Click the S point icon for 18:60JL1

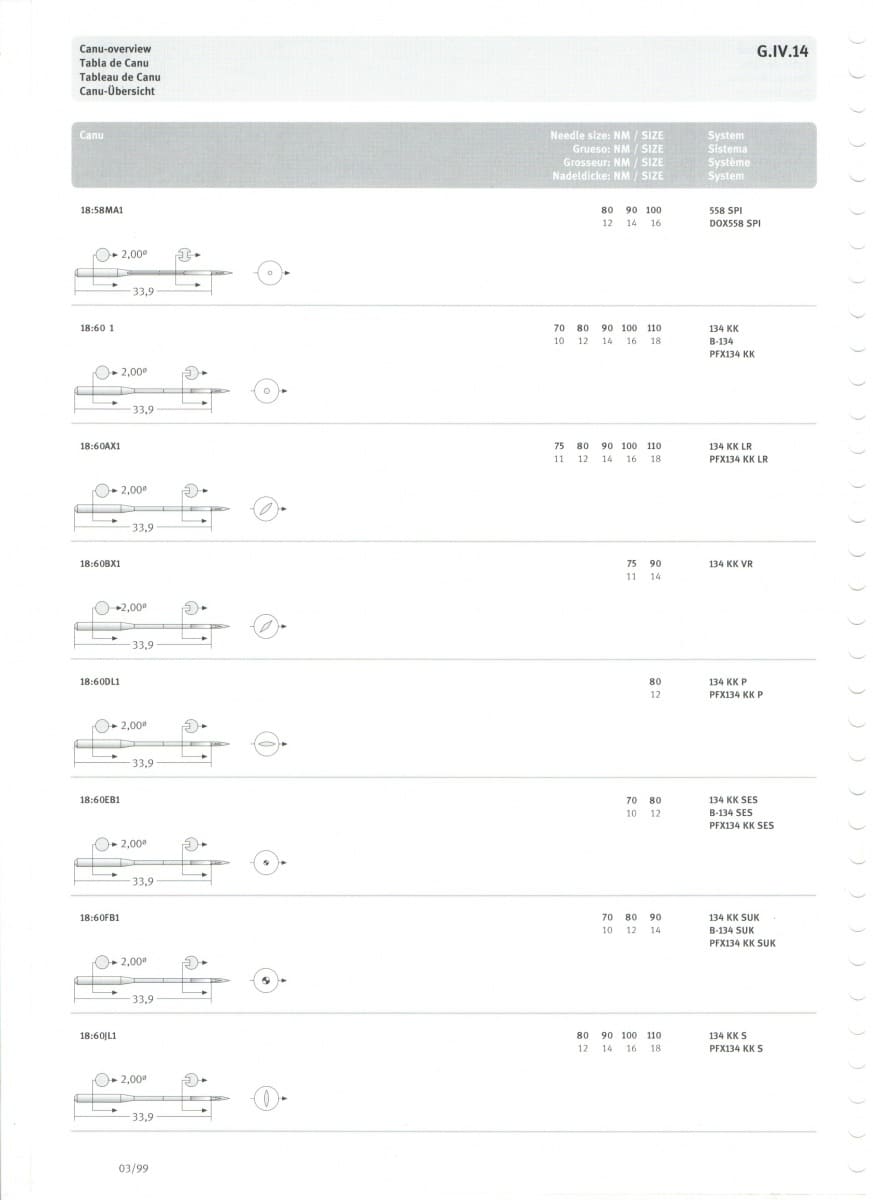coord(267,1098)
